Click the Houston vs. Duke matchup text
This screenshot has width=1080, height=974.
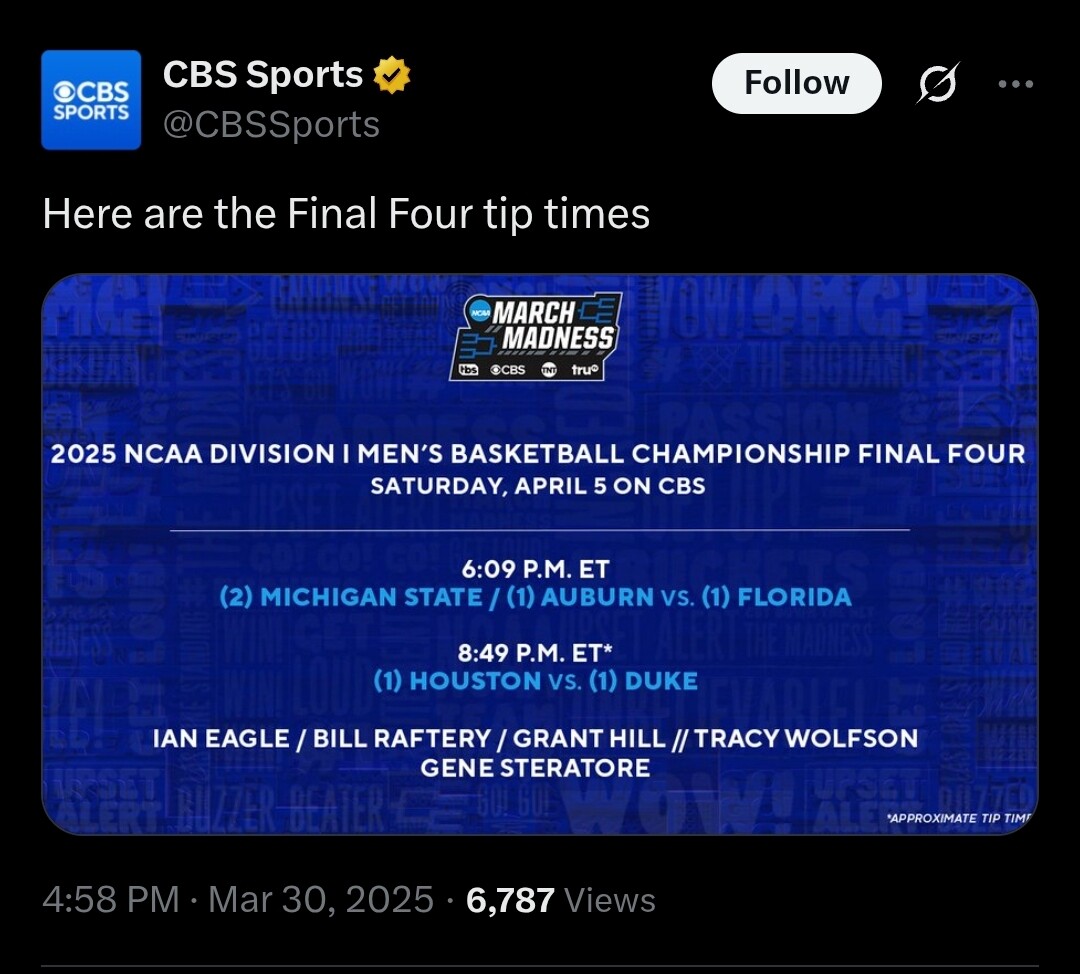(x=535, y=681)
